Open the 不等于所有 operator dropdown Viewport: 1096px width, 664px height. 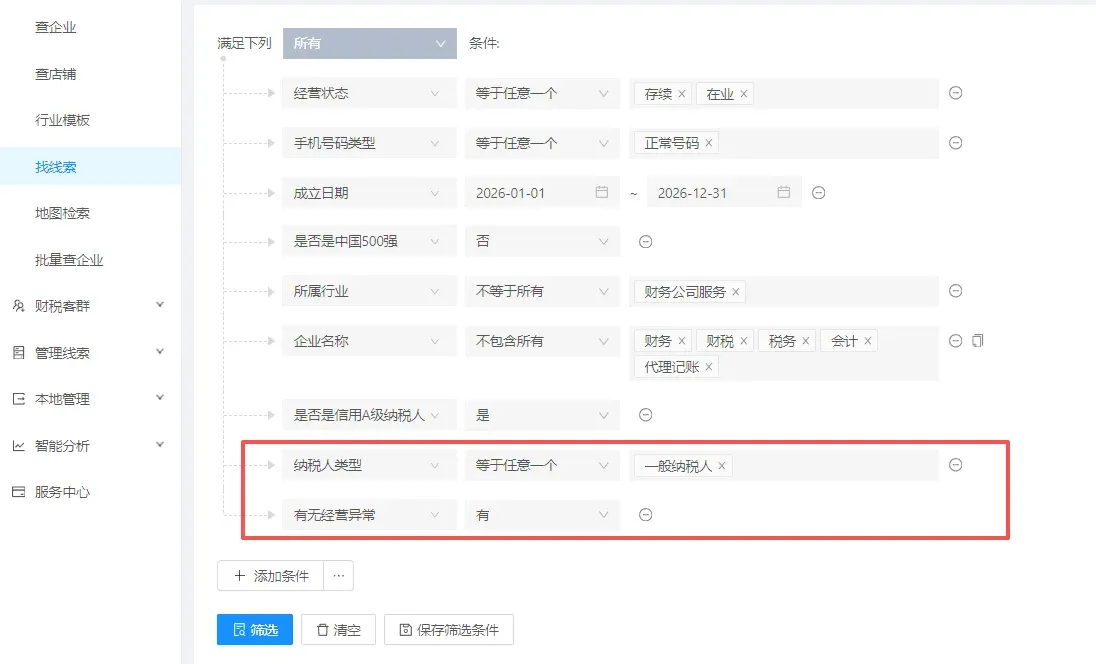coord(542,291)
